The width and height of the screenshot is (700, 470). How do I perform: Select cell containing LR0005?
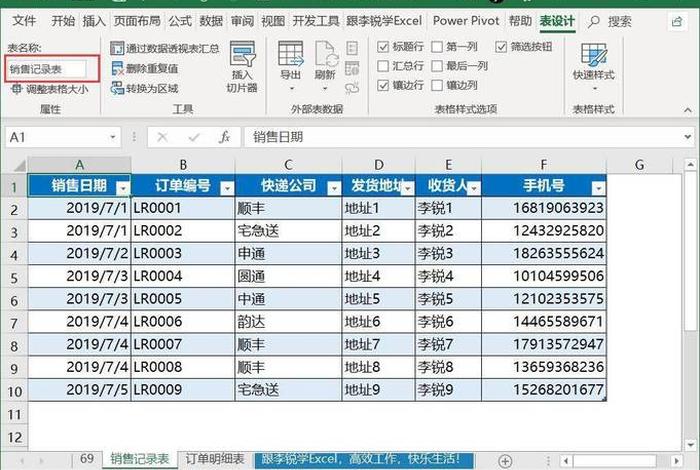click(182, 298)
